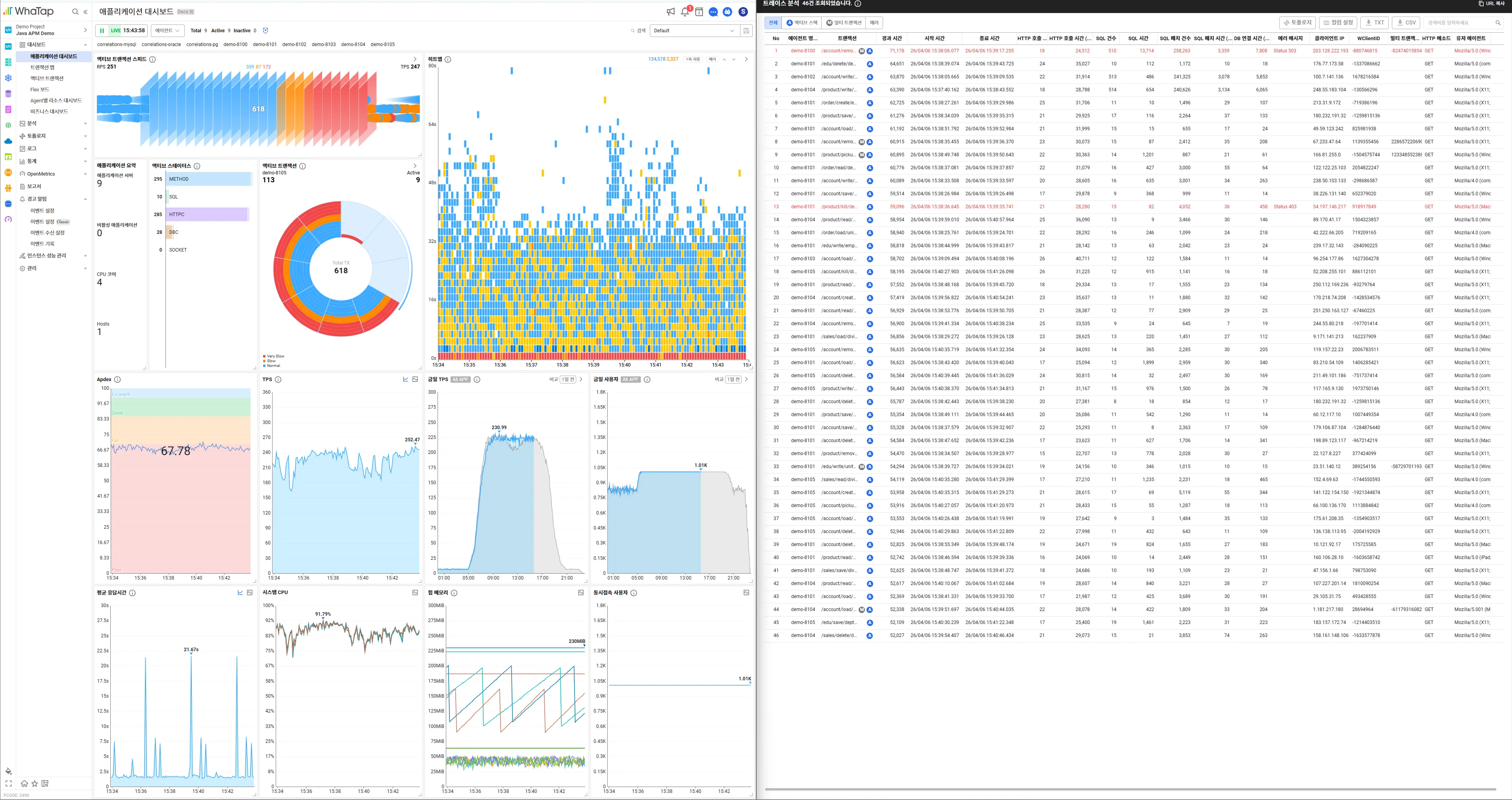This screenshot has height=800, width=1512.
Task: Open the search icon beside the WhaTap logo
Action: pos(75,12)
